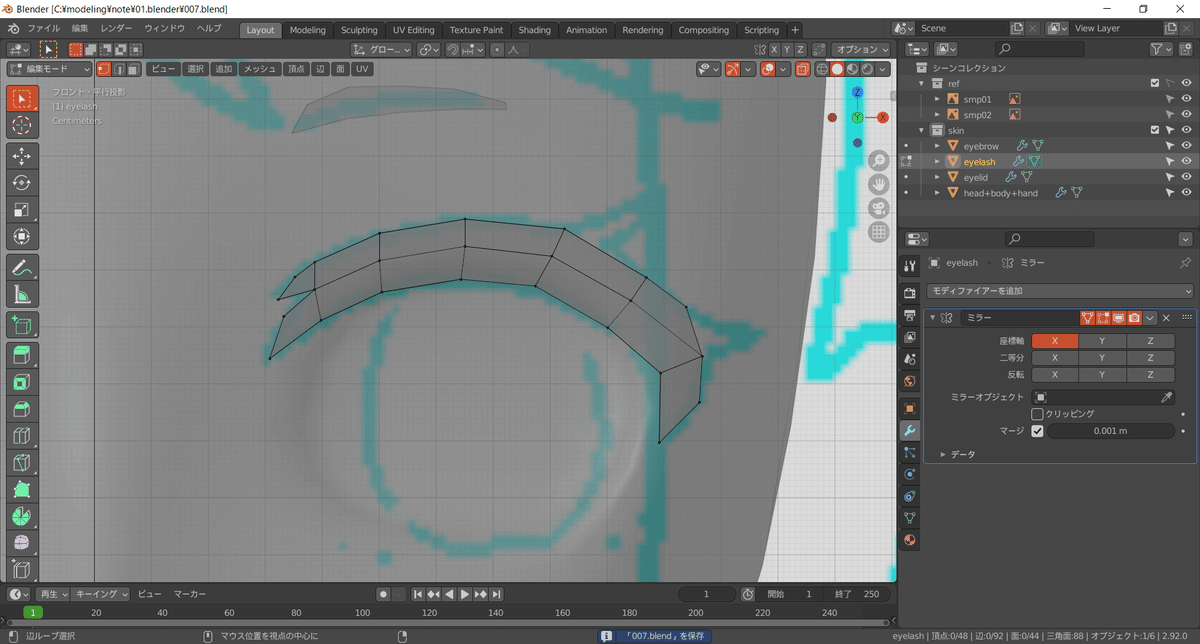This screenshot has width=1200, height=644.
Task: Open the ファイル menu
Action: point(43,29)
